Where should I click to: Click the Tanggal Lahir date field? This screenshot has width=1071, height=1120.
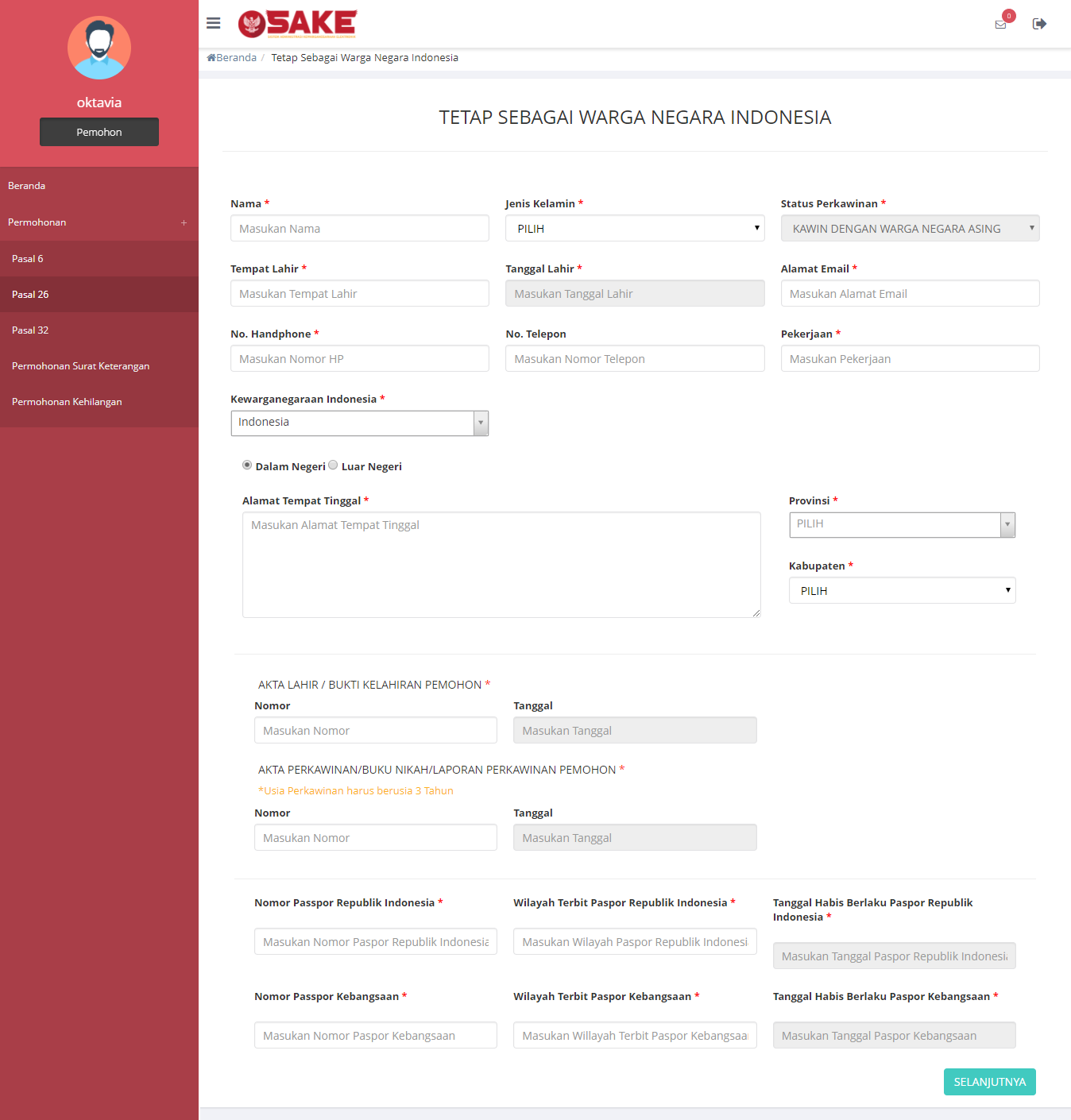tap(634, 294)
